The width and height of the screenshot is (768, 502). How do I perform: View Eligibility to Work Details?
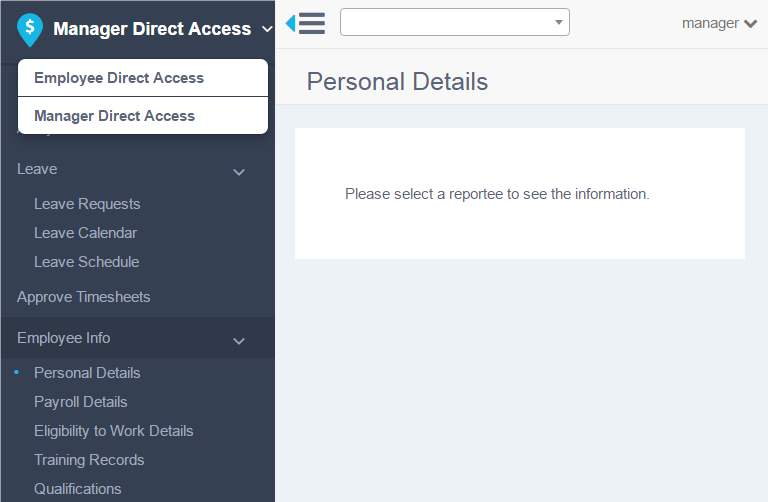(x=114, y=430)
